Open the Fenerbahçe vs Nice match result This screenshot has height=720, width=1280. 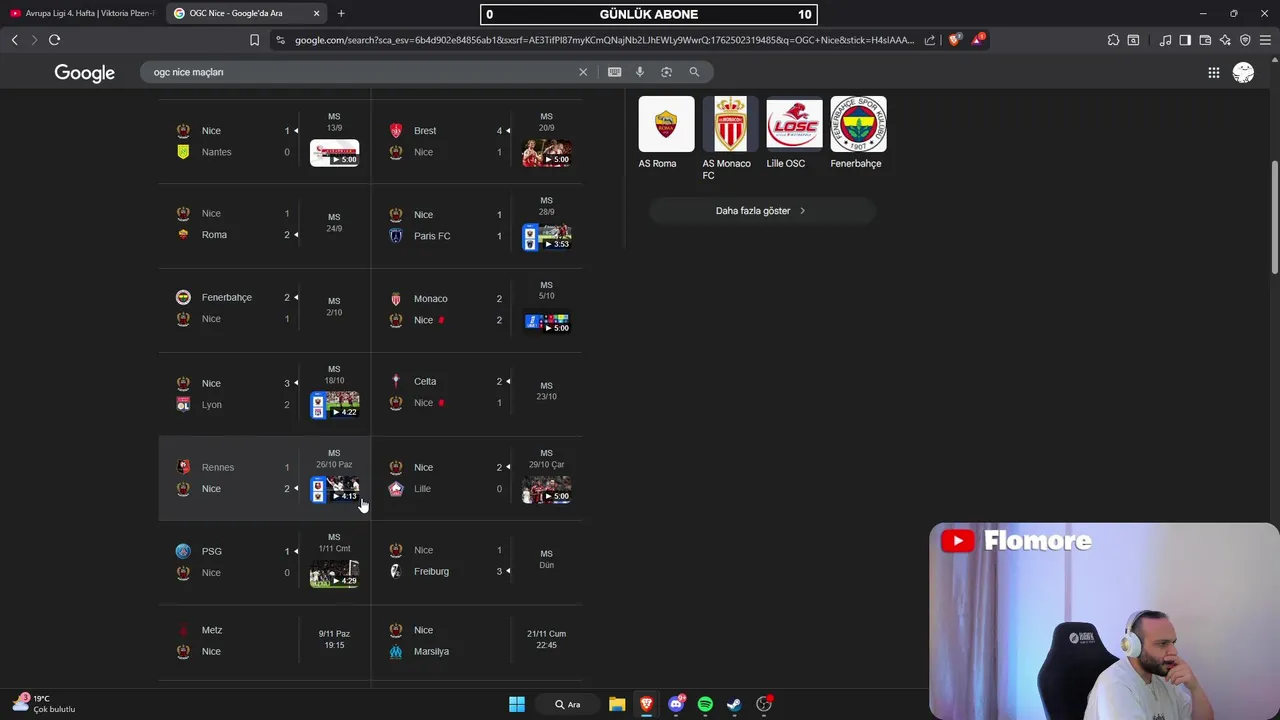[x=264, y=309]
